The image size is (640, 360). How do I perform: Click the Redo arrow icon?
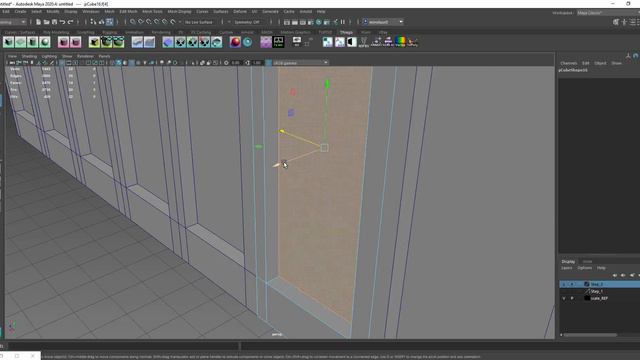point(70,22)
